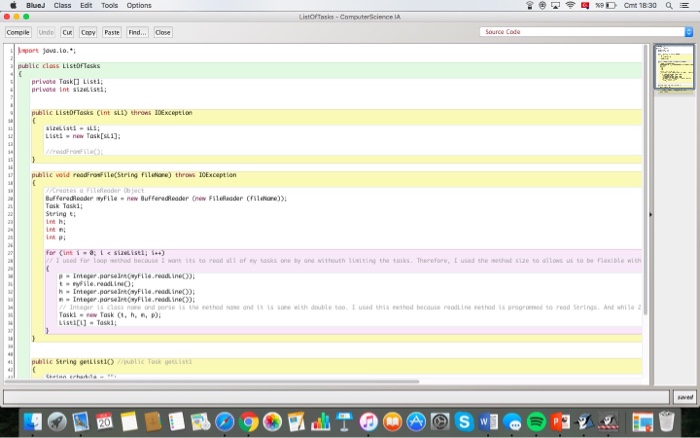Open Find... in the editor toolbar
The image size is (700, 438).
(137, 32)
